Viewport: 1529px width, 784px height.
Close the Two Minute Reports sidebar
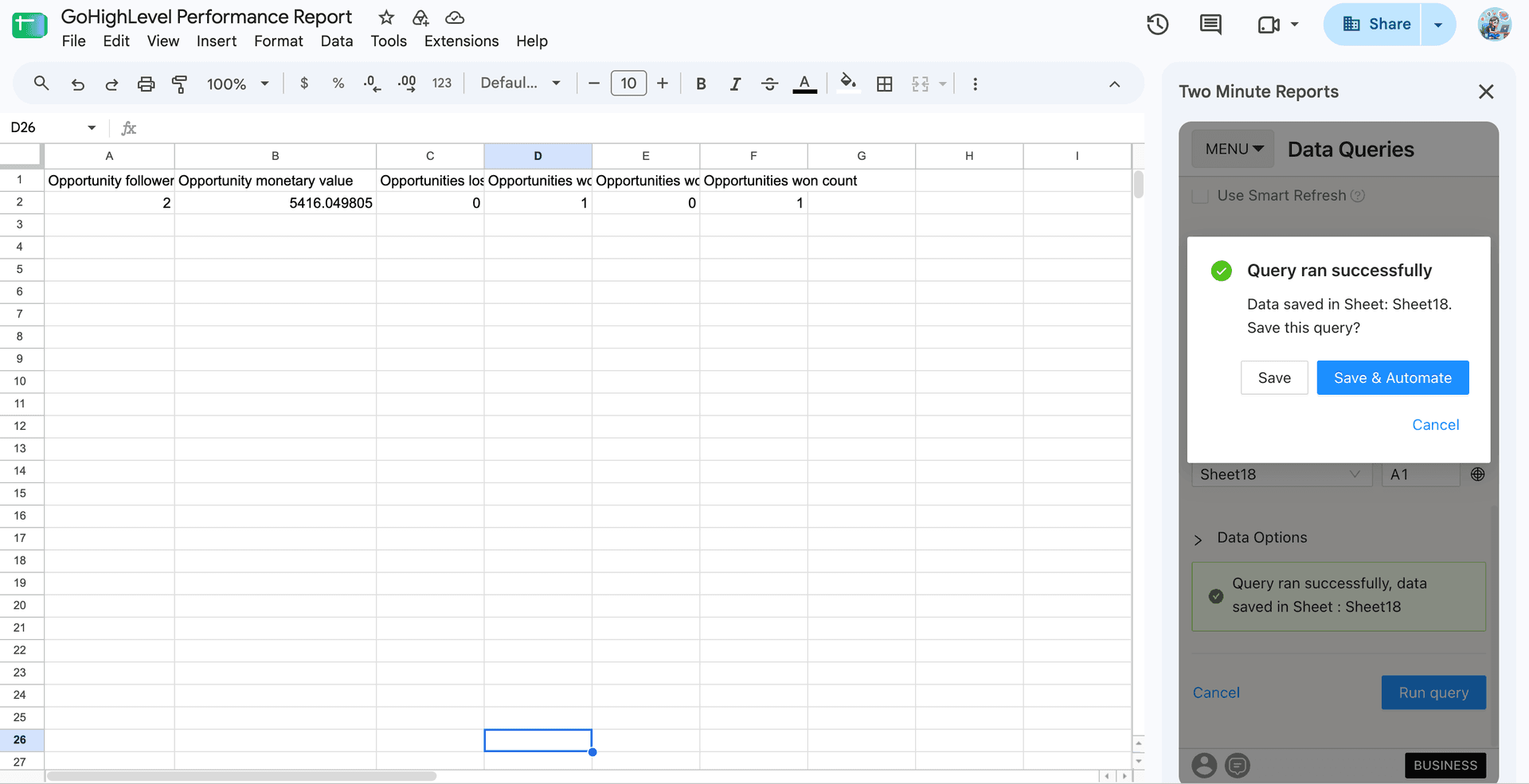(1486, 92)
